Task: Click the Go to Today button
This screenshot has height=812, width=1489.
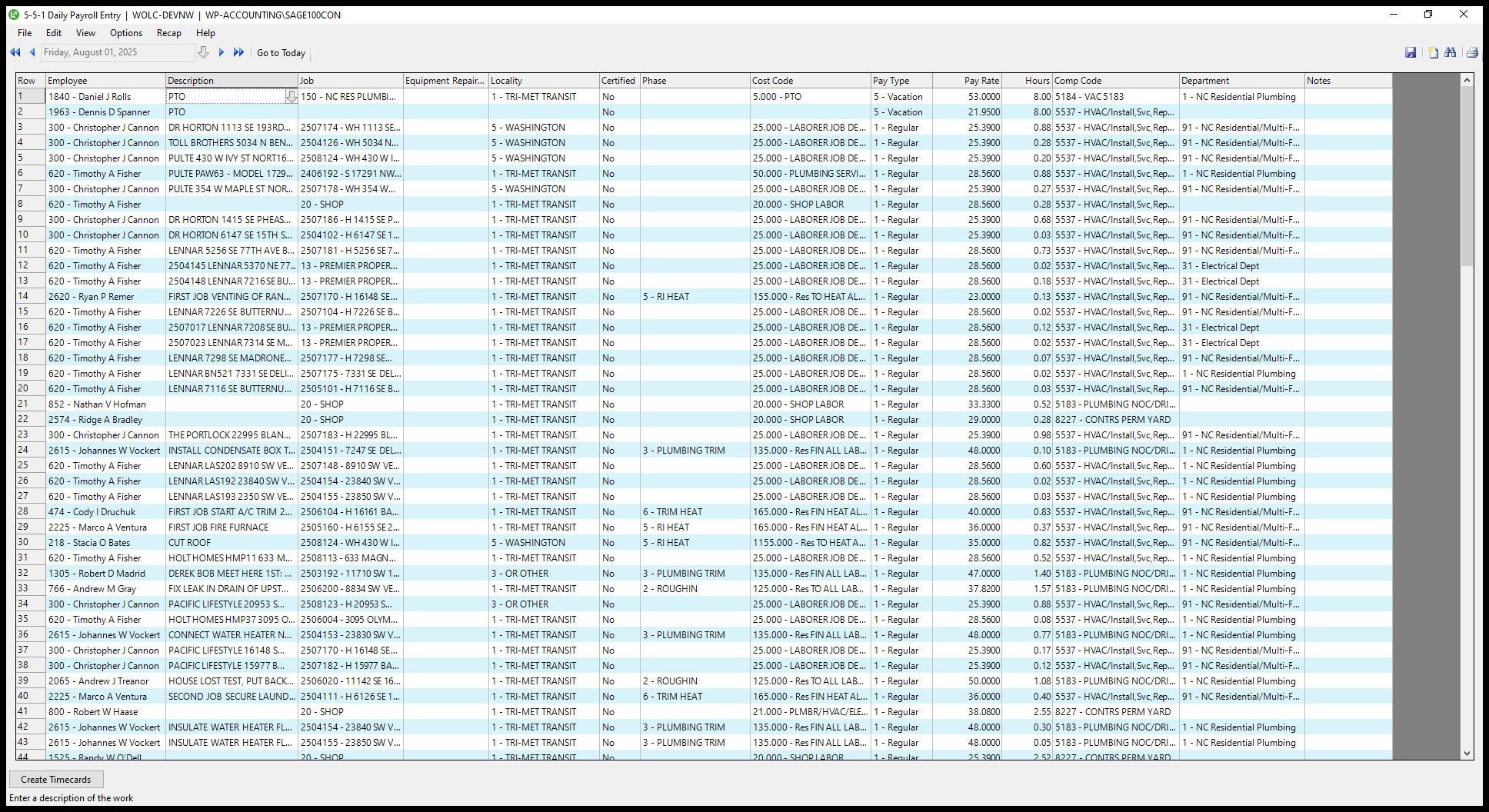Action: 281,53
